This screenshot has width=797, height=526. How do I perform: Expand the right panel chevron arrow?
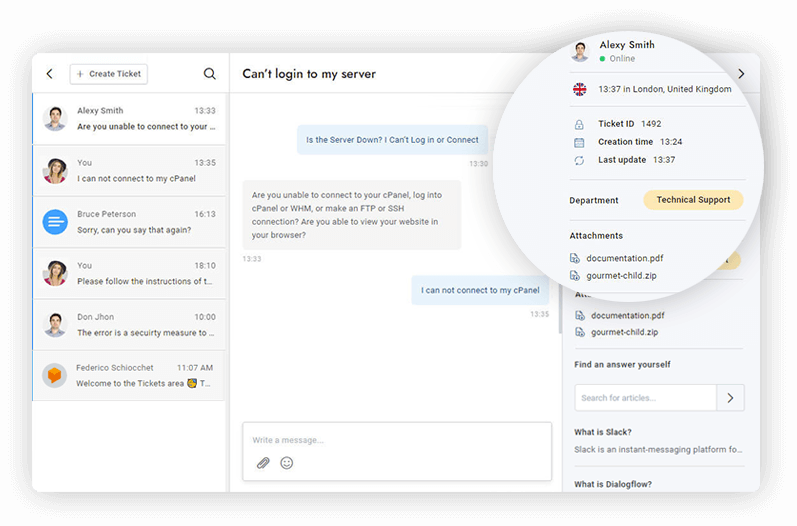pyautogui.click(x=741, y=74)
